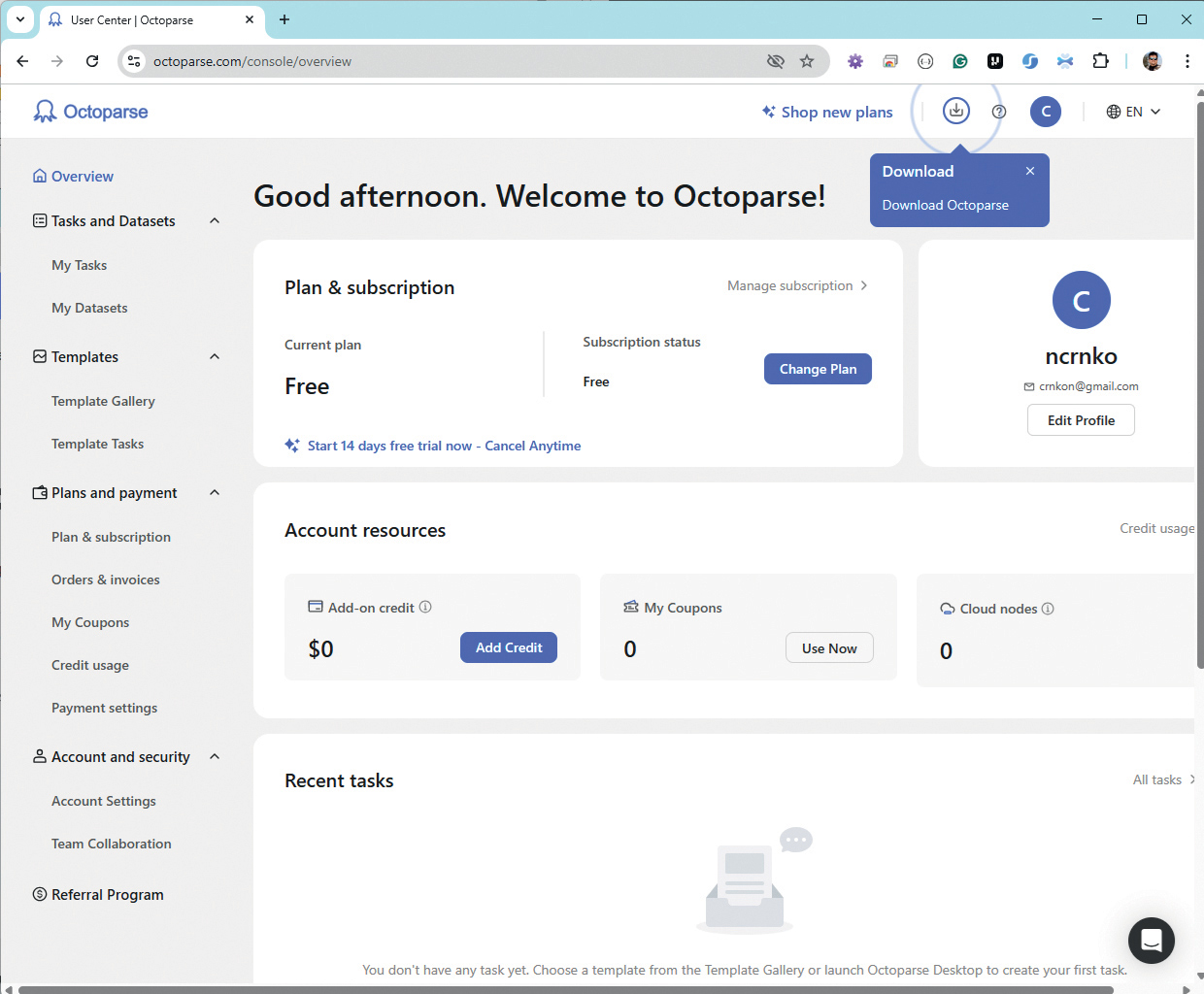Open Account Settings
Screen dimensions: 1204x994
(x=104, y=801)
